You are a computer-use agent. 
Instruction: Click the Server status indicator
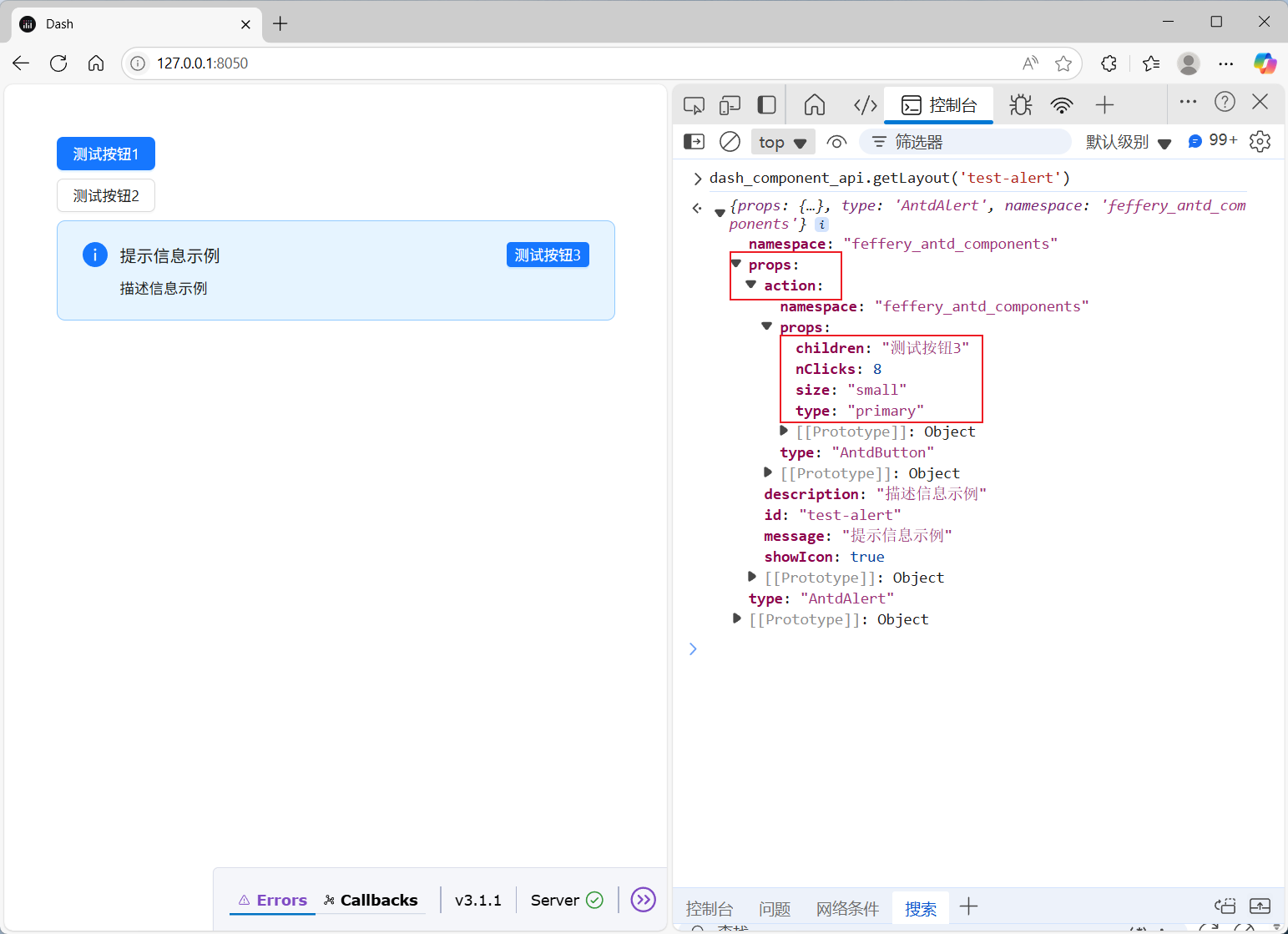tap(567, 900)
